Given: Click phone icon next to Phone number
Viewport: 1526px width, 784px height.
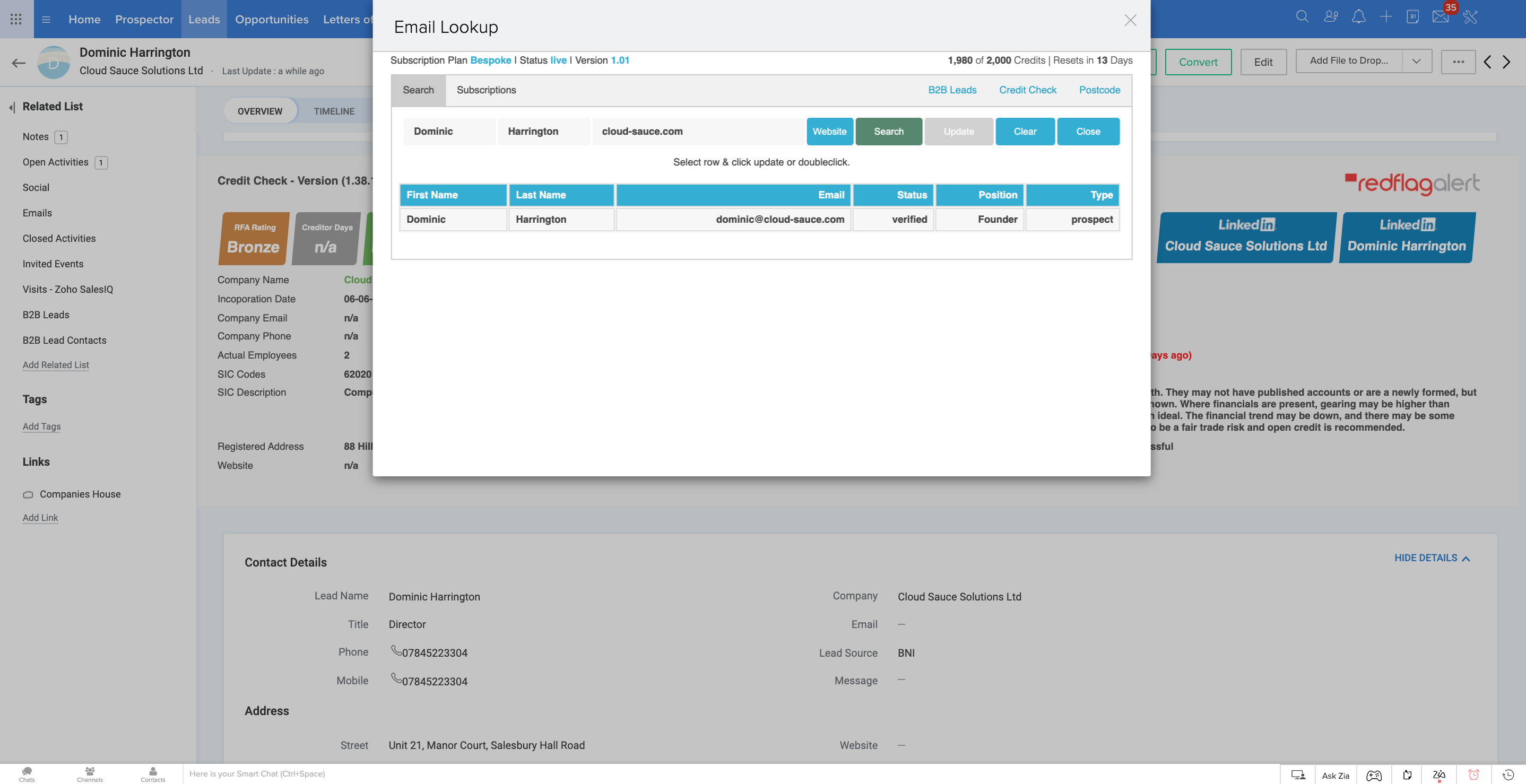Looking at the screenshot, I should [396, 651].
